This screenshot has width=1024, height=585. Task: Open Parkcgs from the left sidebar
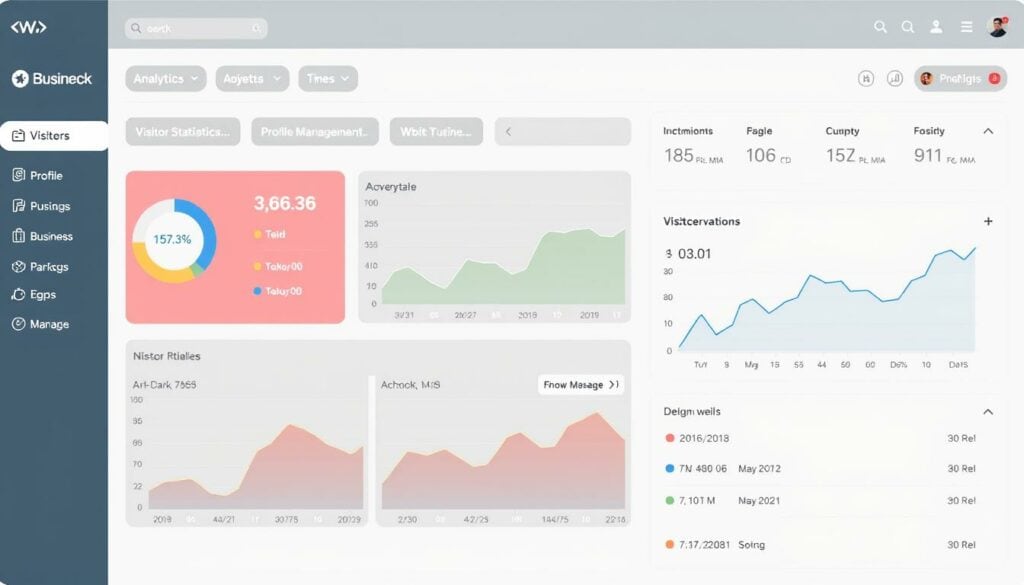pyautogui.click(x=17, y=266)
